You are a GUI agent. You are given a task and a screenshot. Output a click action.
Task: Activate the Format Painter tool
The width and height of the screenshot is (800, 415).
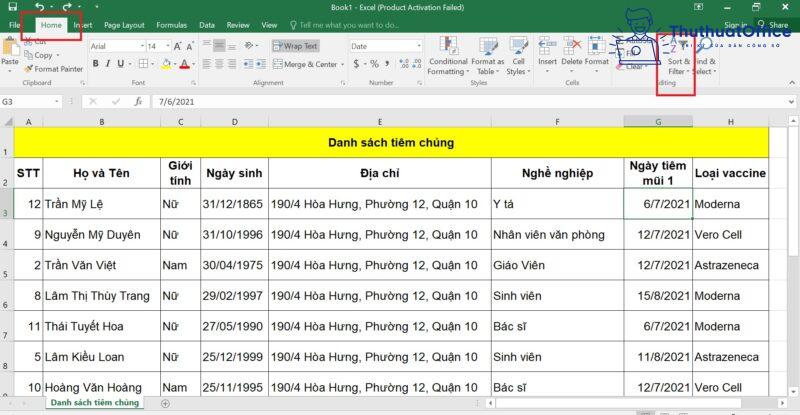[x=54, y=68]
